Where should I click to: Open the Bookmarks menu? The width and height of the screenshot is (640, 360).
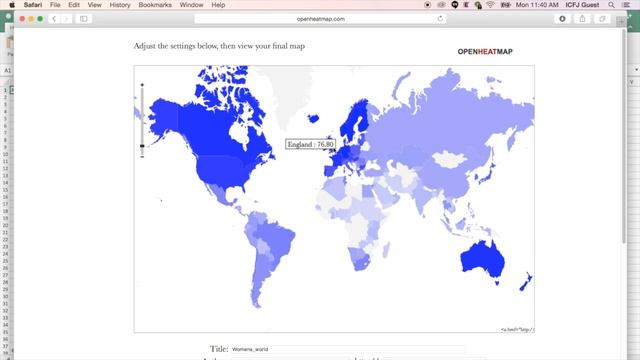click(155, 5)
